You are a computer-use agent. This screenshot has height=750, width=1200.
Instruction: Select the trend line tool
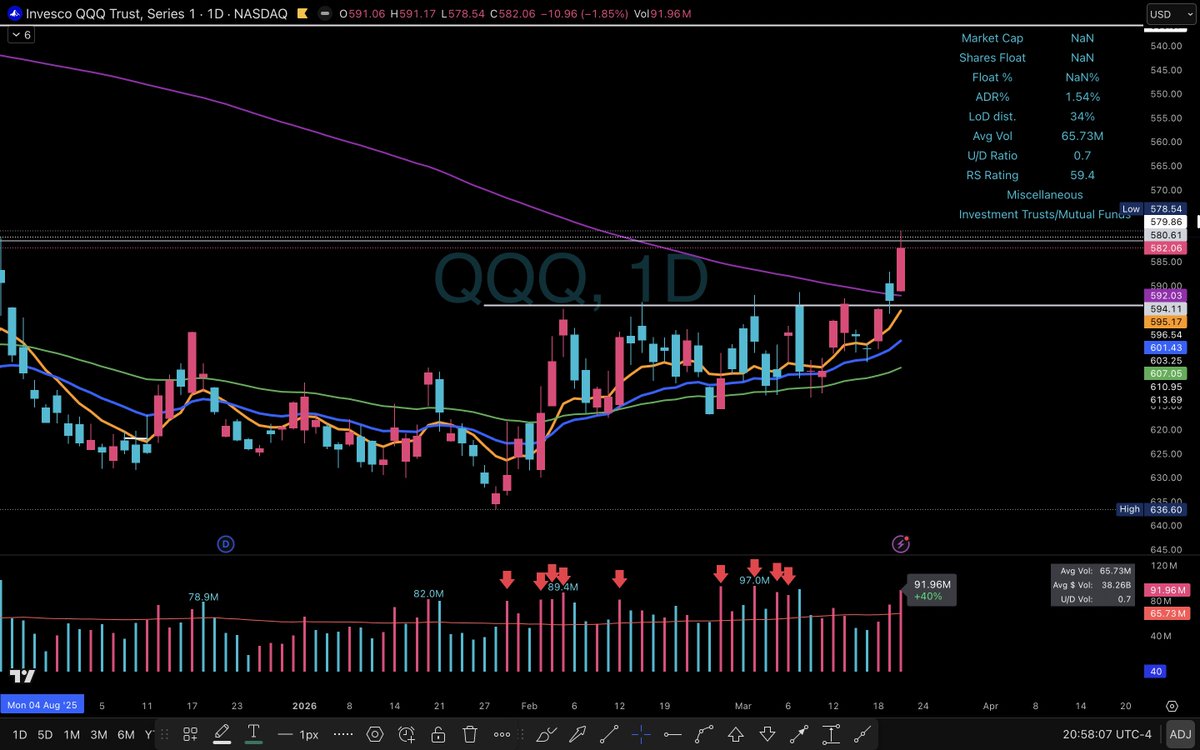[610, 733]
